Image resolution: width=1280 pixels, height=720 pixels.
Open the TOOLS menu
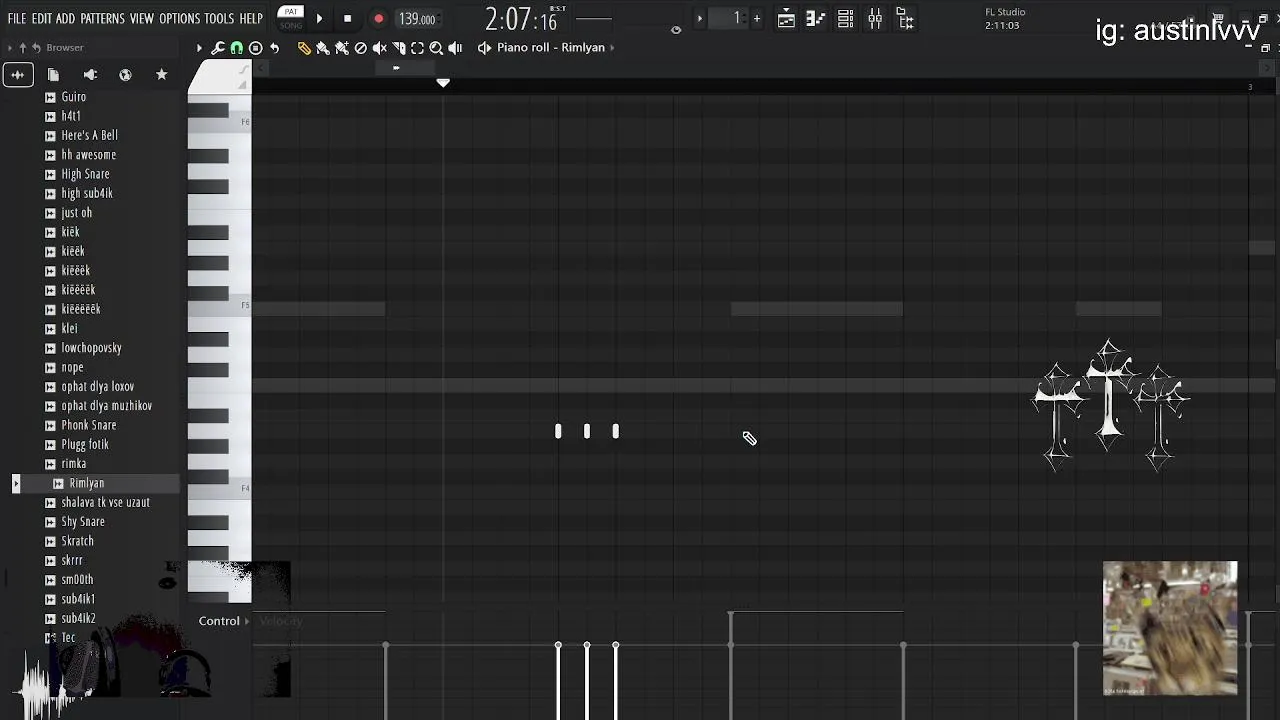point(219,18)
